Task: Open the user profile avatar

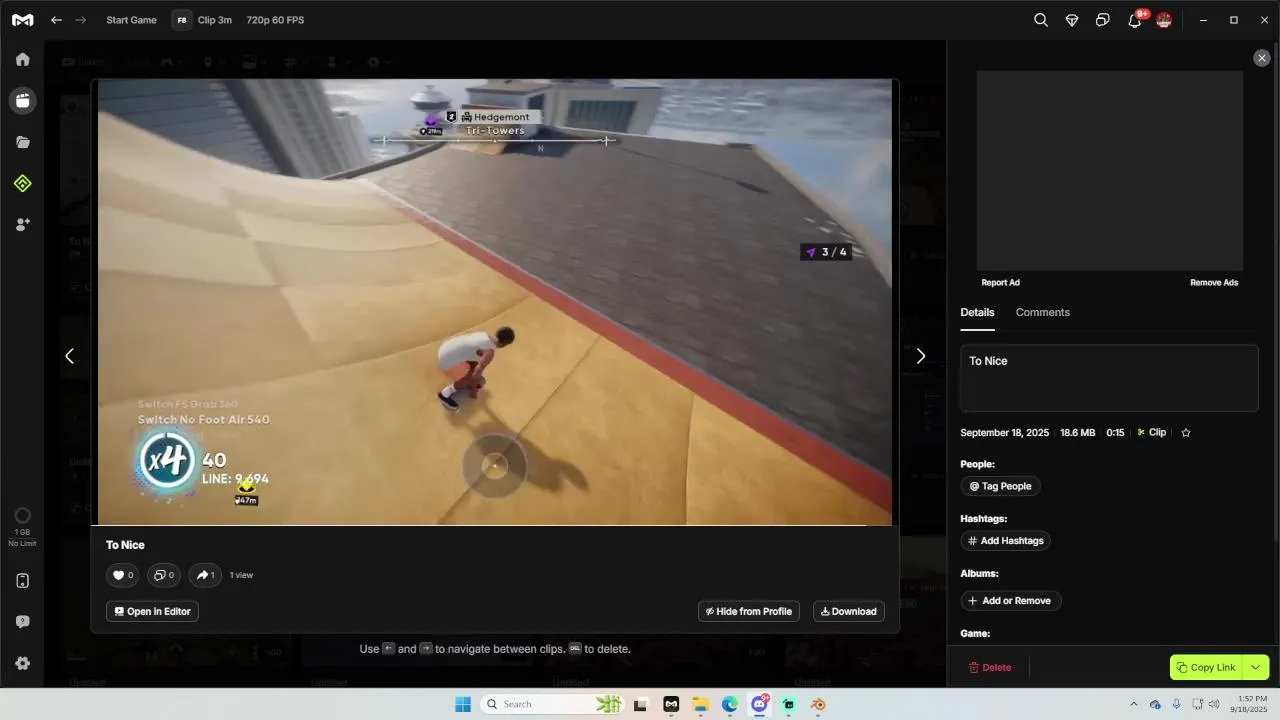Action: tap(1164, 20)
